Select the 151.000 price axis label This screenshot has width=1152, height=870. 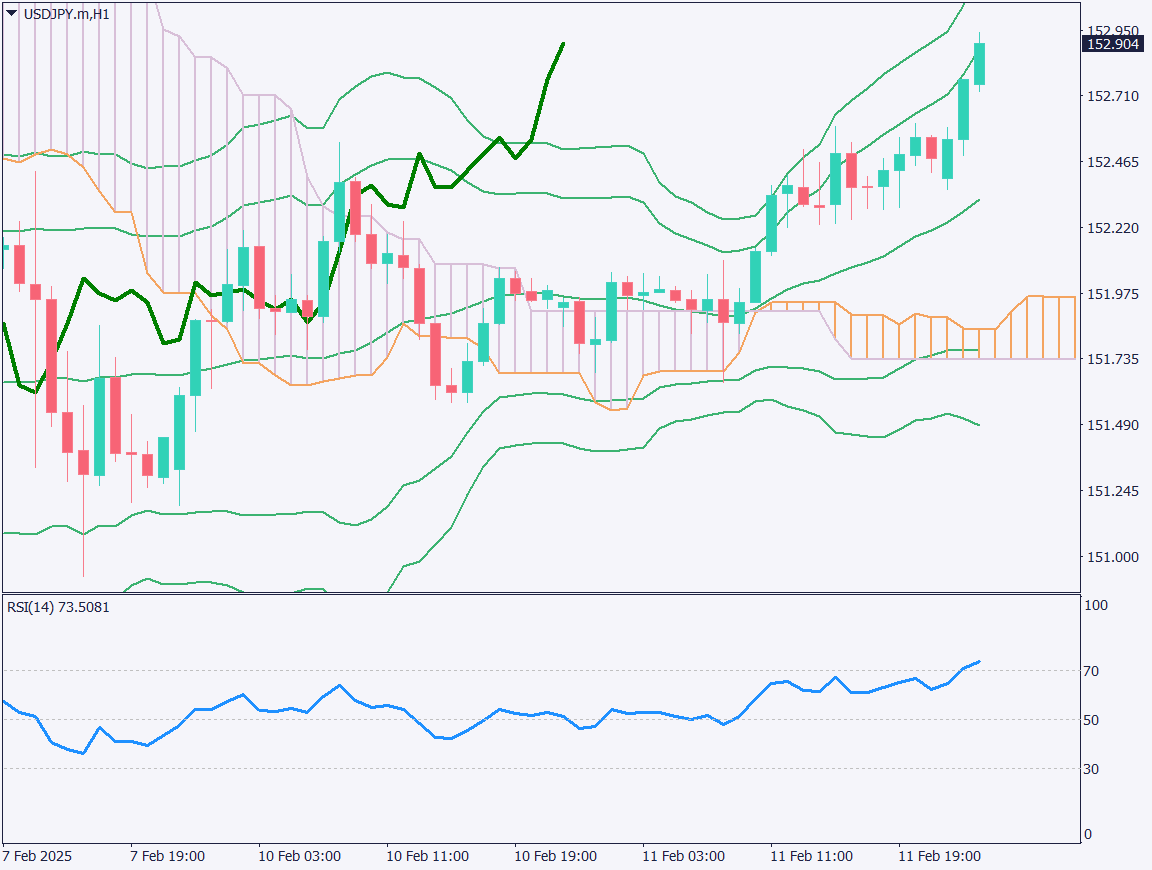(1112, 557)
